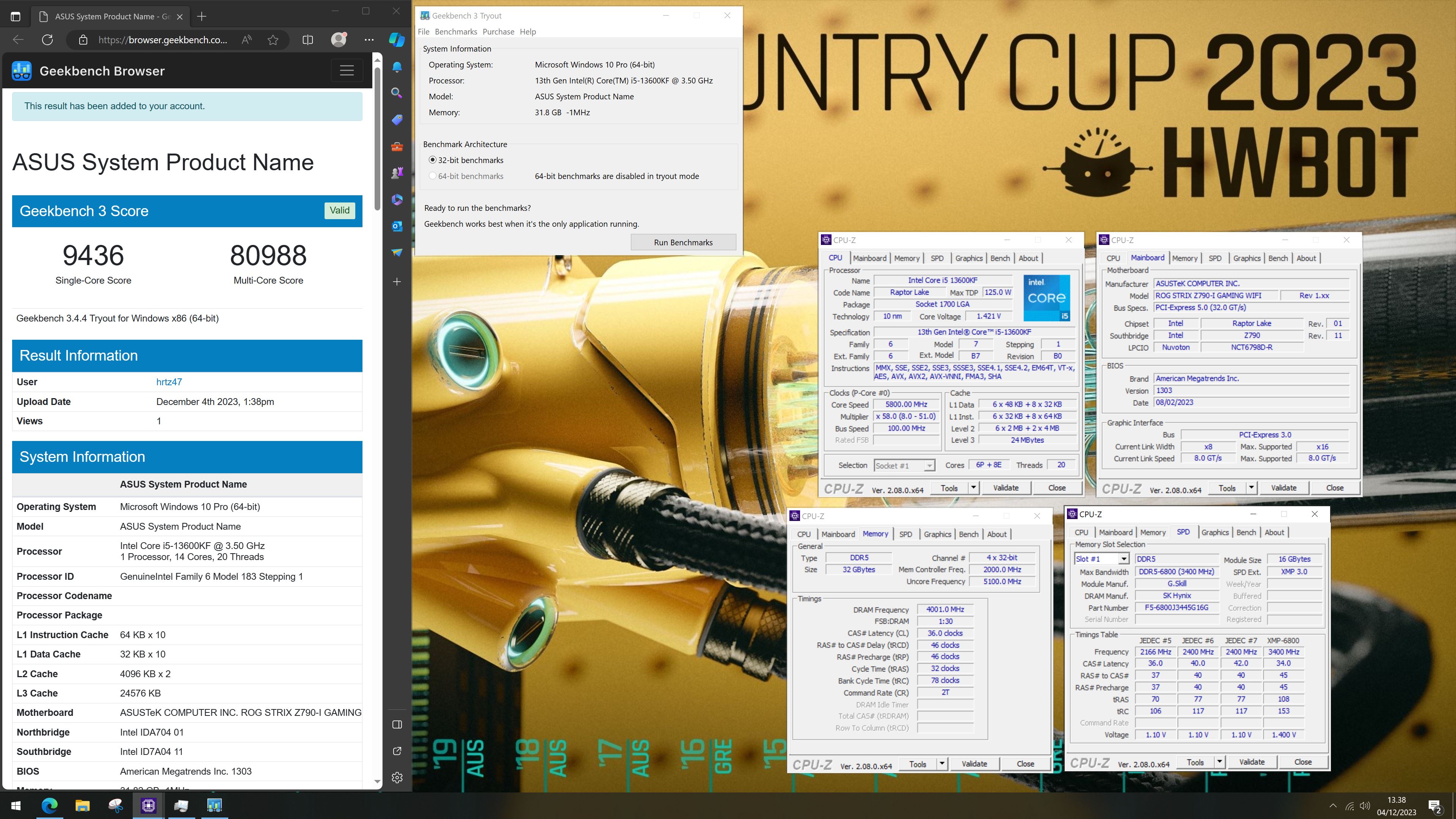Click Close in CPU-Z Mainboard window
Screen dimensions: 1456x819
click(1335, 487)
